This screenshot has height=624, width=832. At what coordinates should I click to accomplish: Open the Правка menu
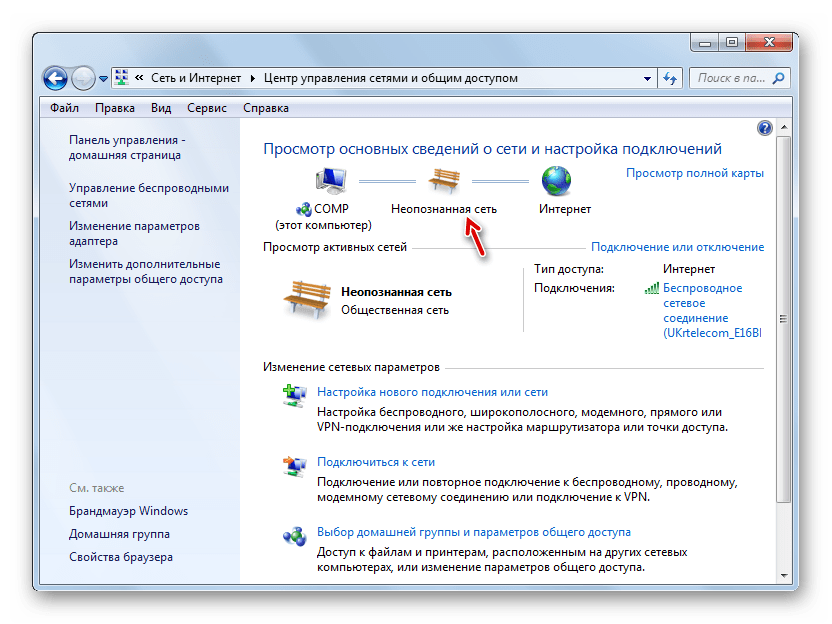(x=115, y=108)
